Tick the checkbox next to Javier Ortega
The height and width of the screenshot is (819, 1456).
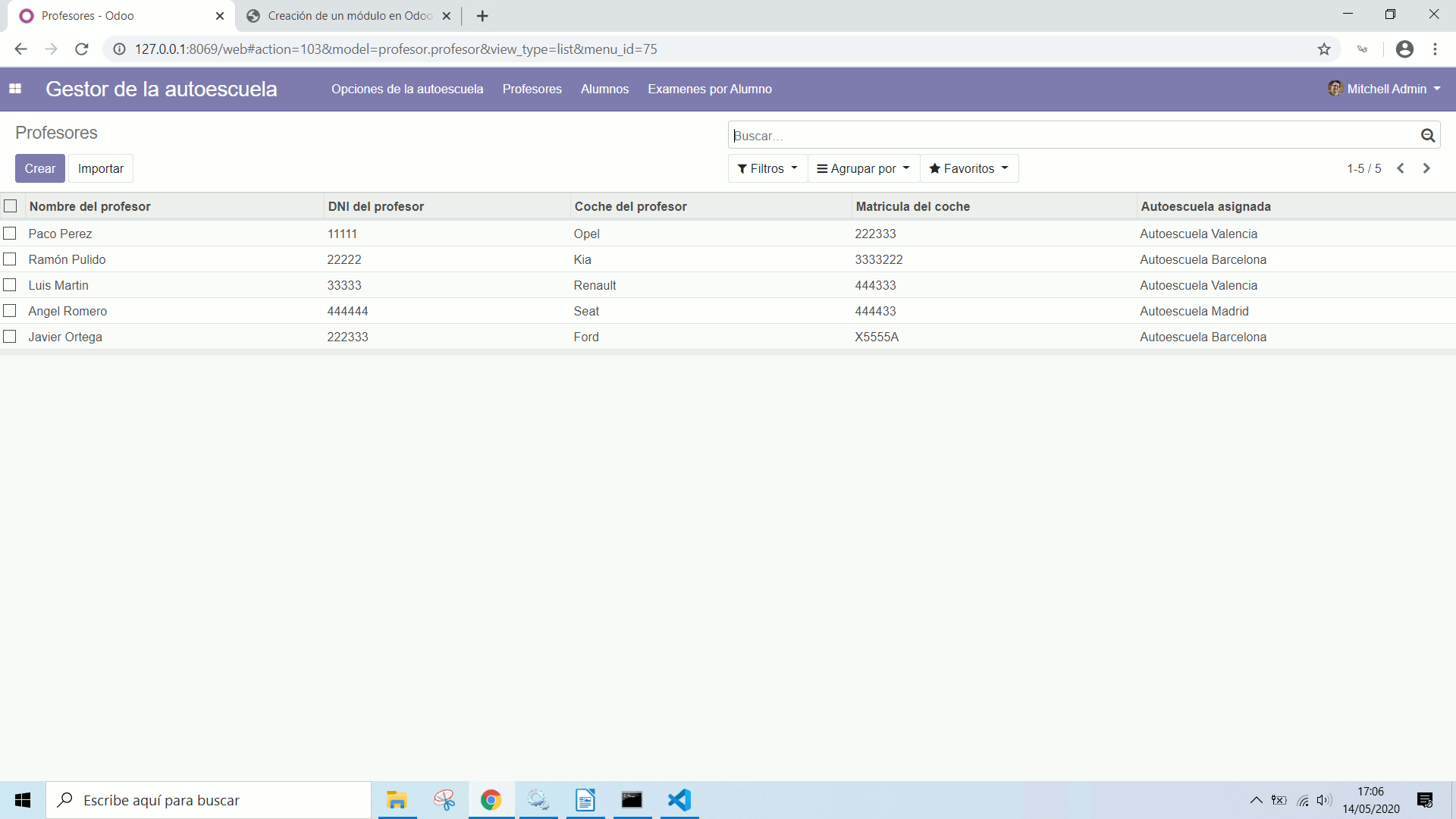(10, 336)
